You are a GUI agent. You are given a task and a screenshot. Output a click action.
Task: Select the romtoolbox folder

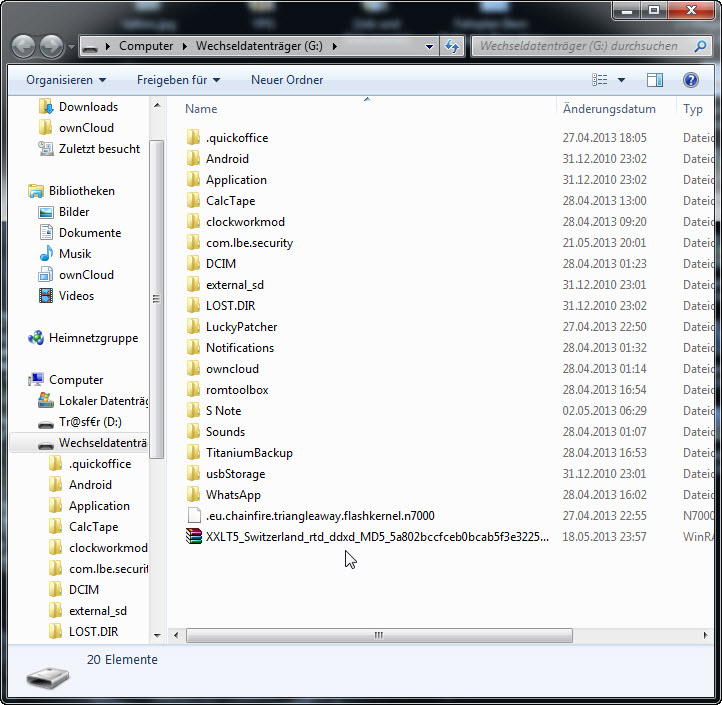(x=237, y=390)
